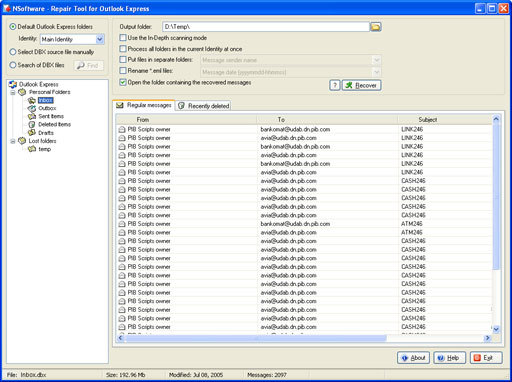
Task: Select the Drafts folder icon
Action: (32, 133)
